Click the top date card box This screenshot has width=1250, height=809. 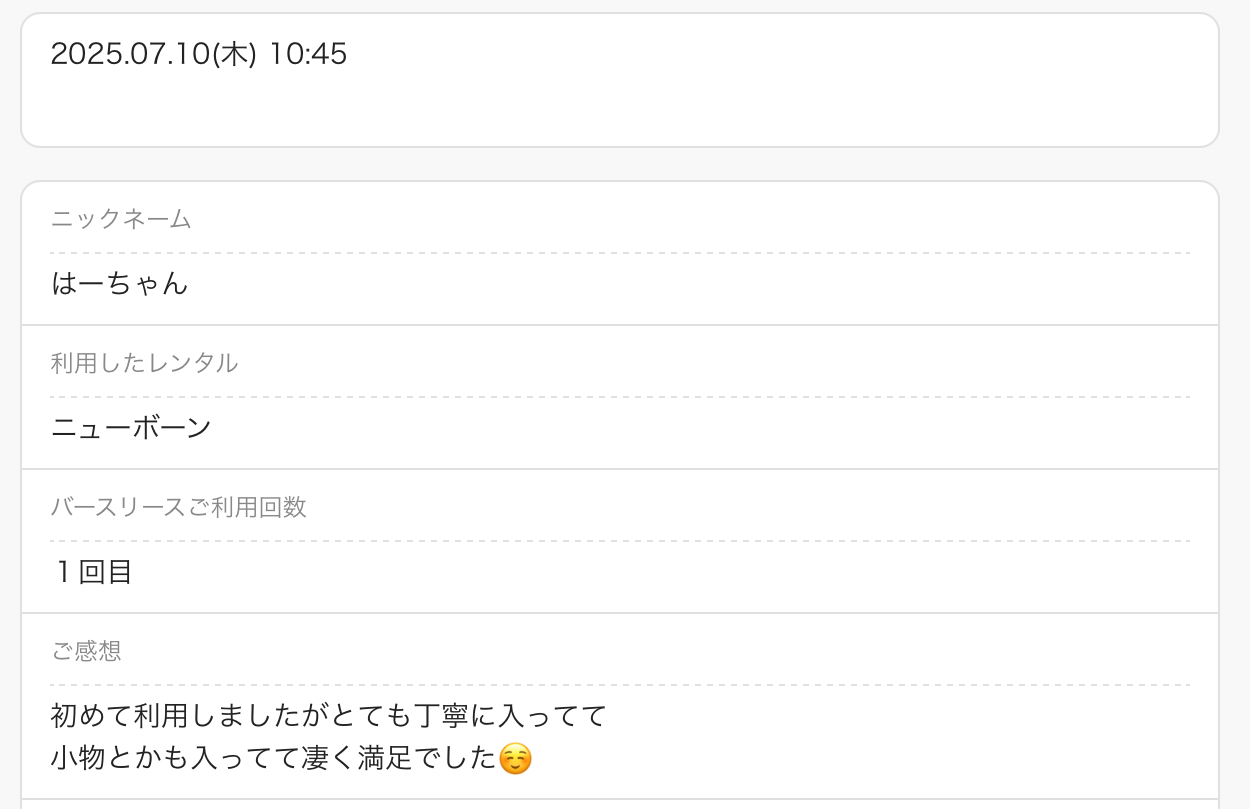click(x=620, y=80)
